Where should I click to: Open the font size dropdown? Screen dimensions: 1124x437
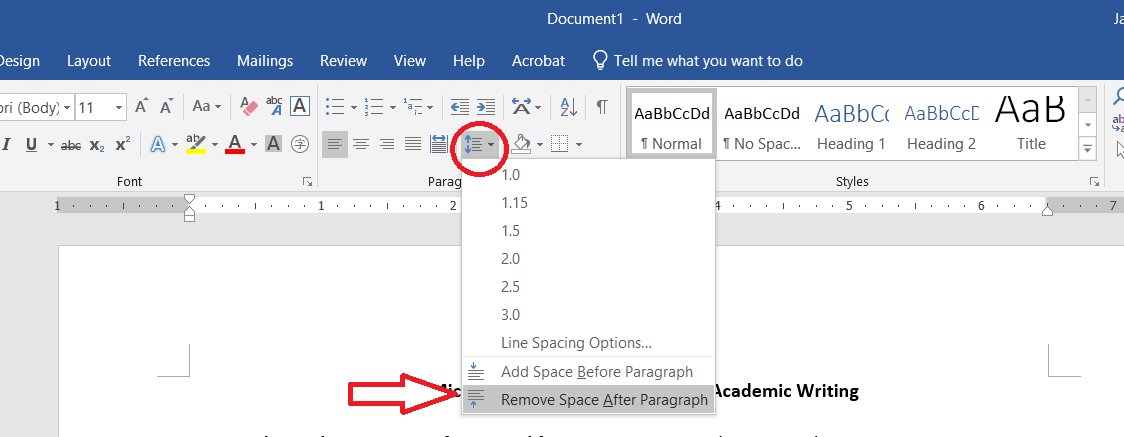click(119, 107)
